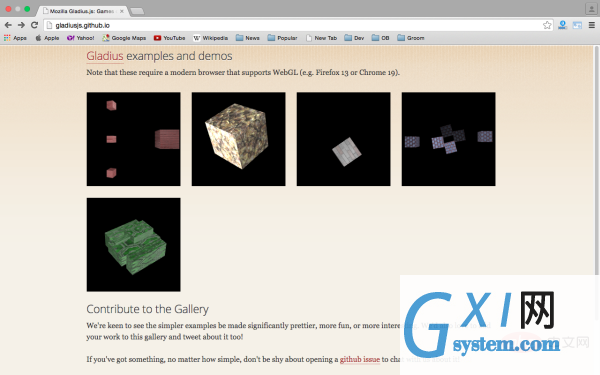600x375 pixels.
Task: Open the demo with clustered purple cubes
Action: tap(448, 139)
